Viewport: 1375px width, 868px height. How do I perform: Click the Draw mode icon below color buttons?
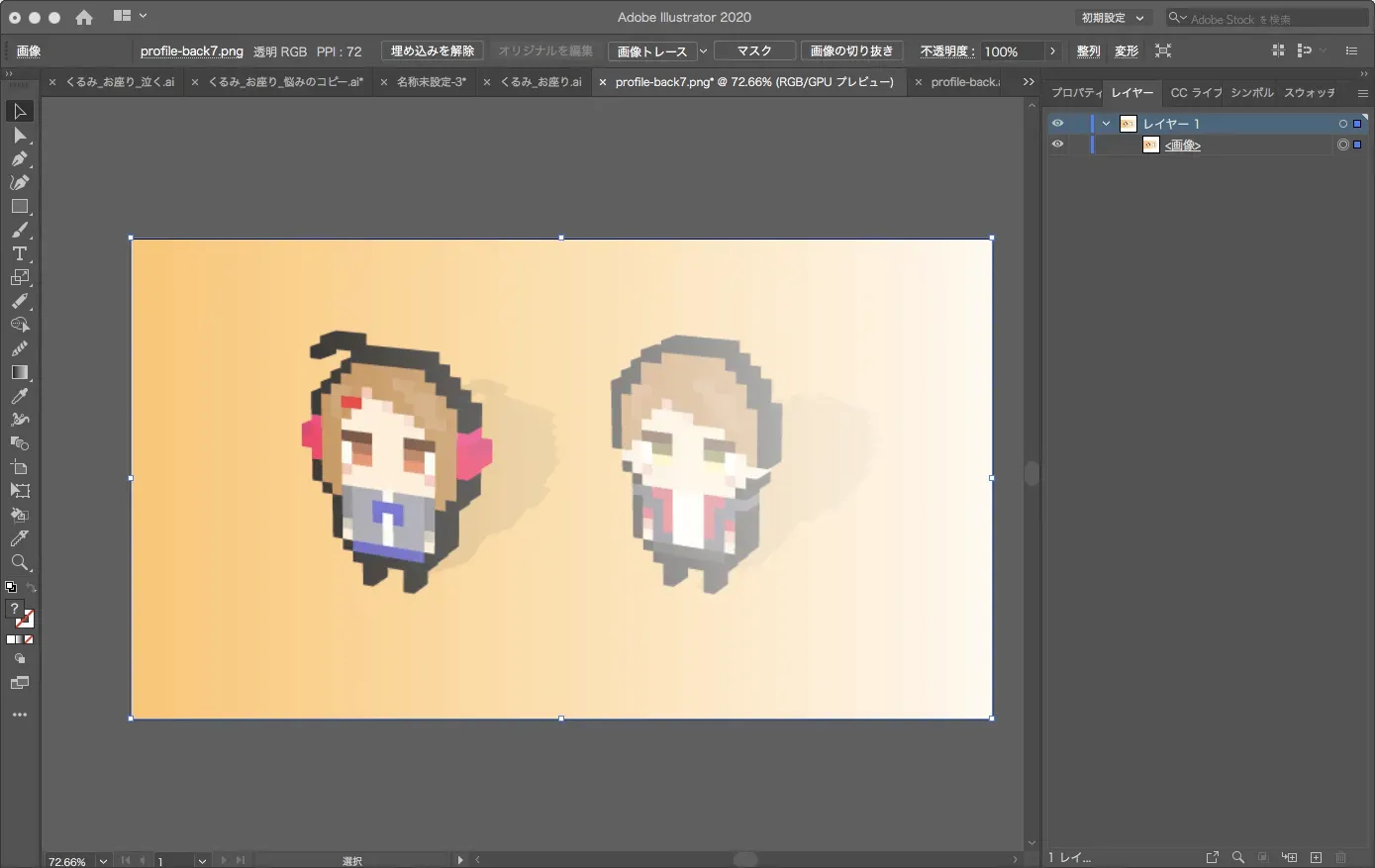coord(19,659)
